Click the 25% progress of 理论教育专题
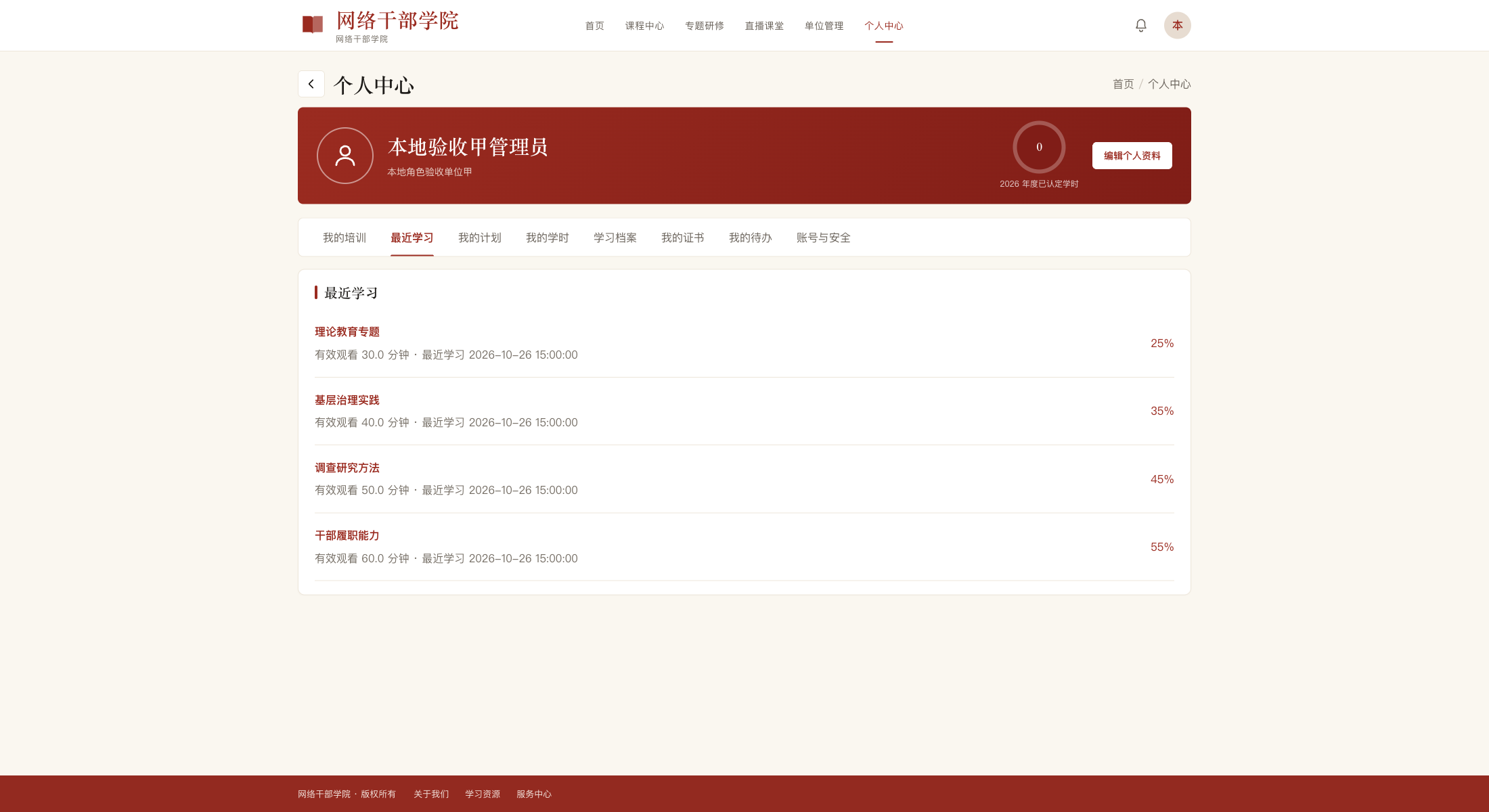This screenshot has width=1489, height=812. pos(1162,343)
